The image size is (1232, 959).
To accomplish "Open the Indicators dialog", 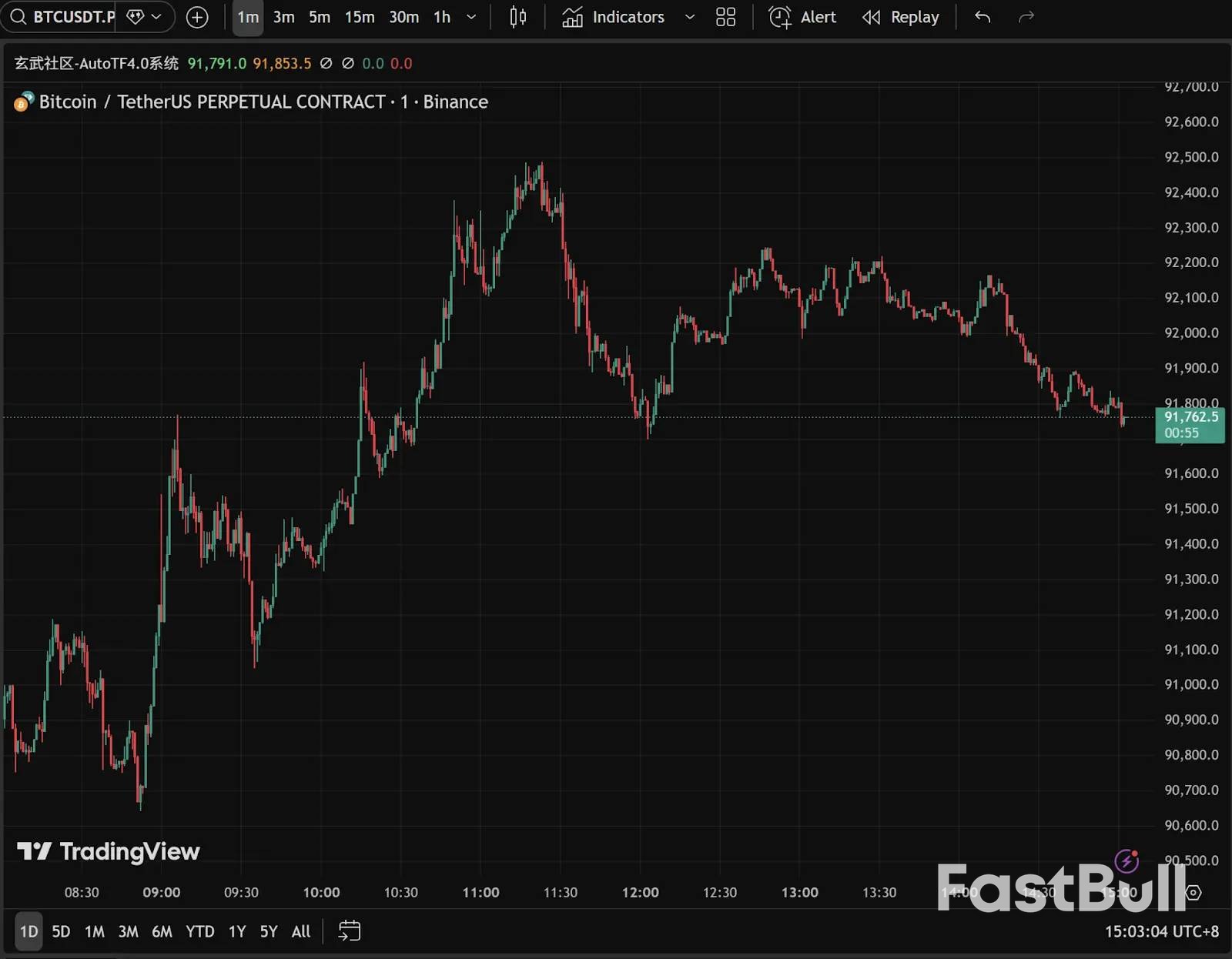I will [614, 17].
